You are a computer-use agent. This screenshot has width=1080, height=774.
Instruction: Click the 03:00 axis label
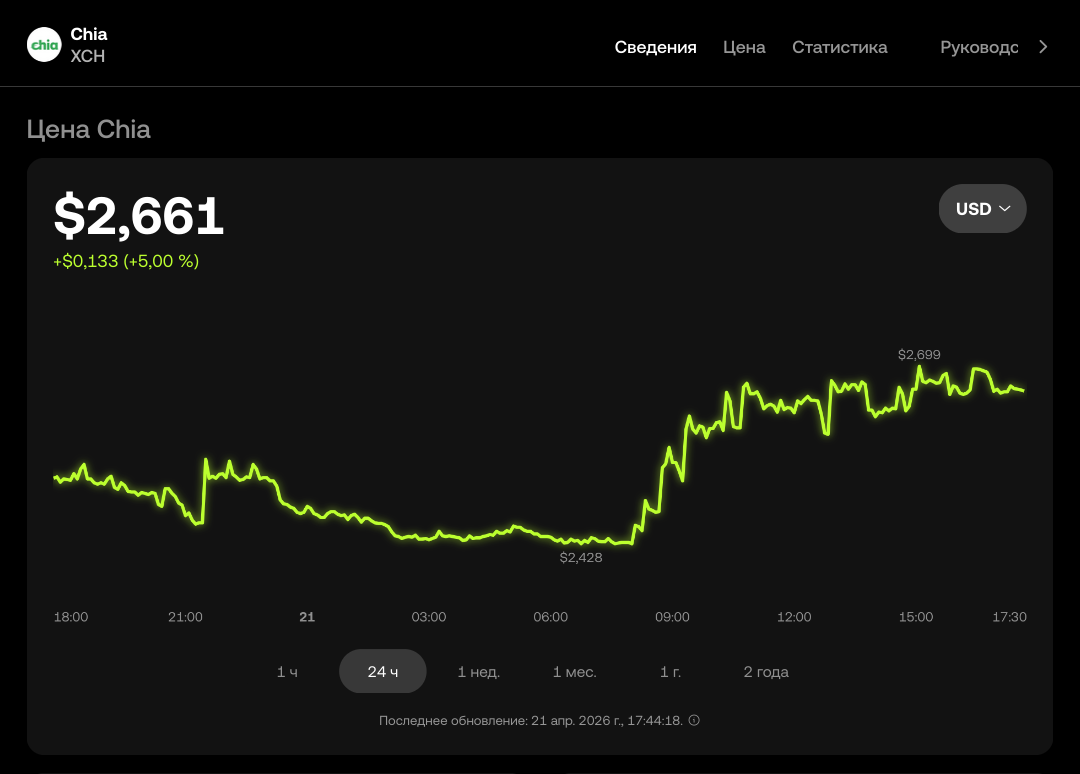pyautogui.click(x=428, y=617)
